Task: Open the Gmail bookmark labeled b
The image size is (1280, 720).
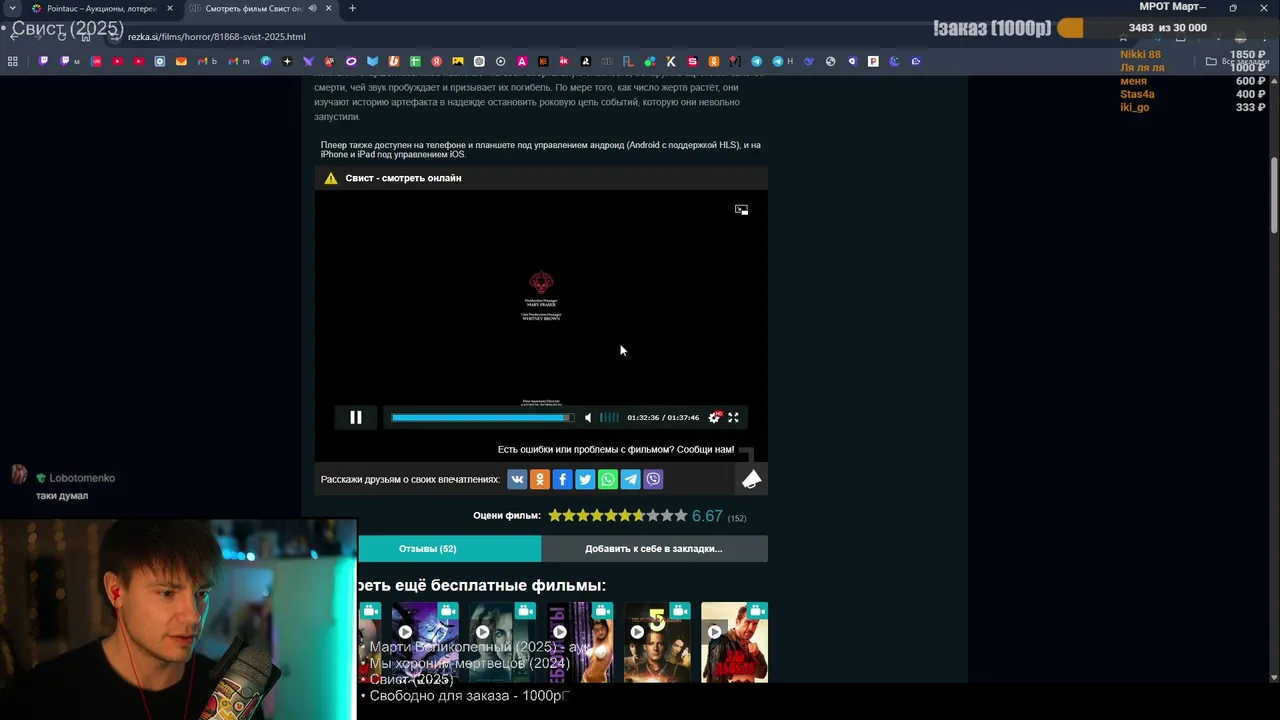Action: pos(207,61)
